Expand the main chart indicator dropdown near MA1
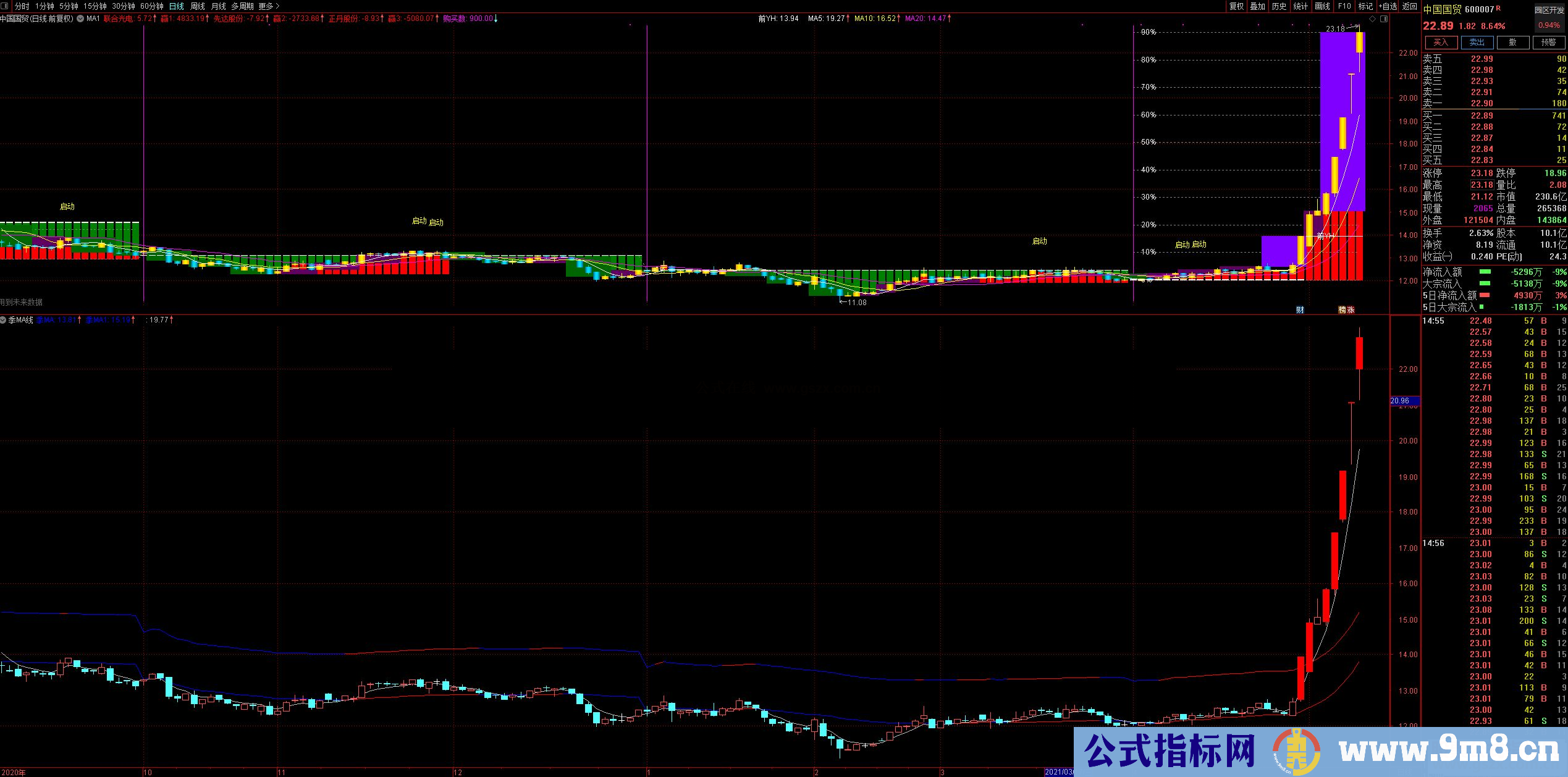Viewport: 1568px width, 777px height. 80,19
